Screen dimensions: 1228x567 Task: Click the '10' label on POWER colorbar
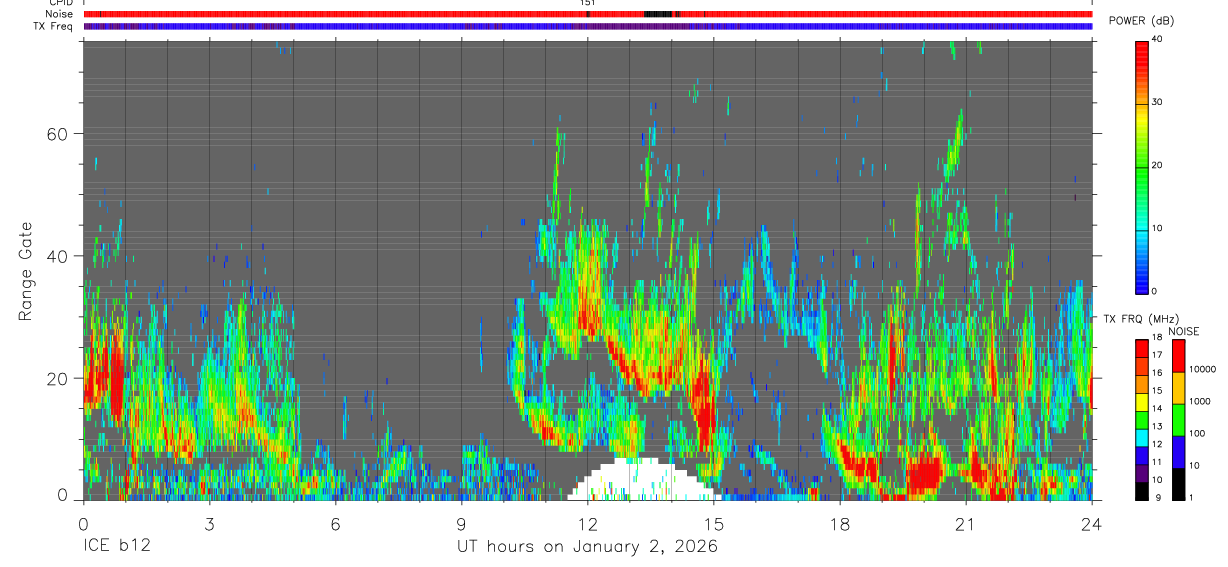click(1157, 228)
